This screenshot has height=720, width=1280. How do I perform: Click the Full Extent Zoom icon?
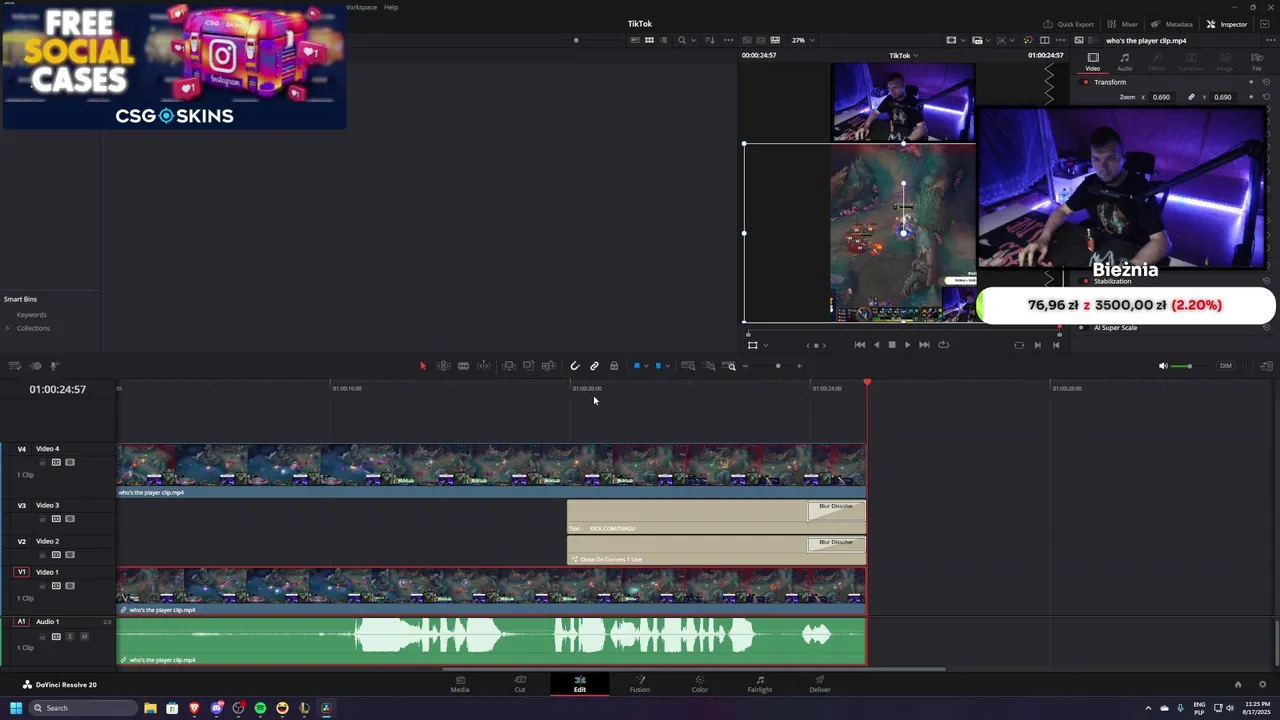tap(688, 366)
